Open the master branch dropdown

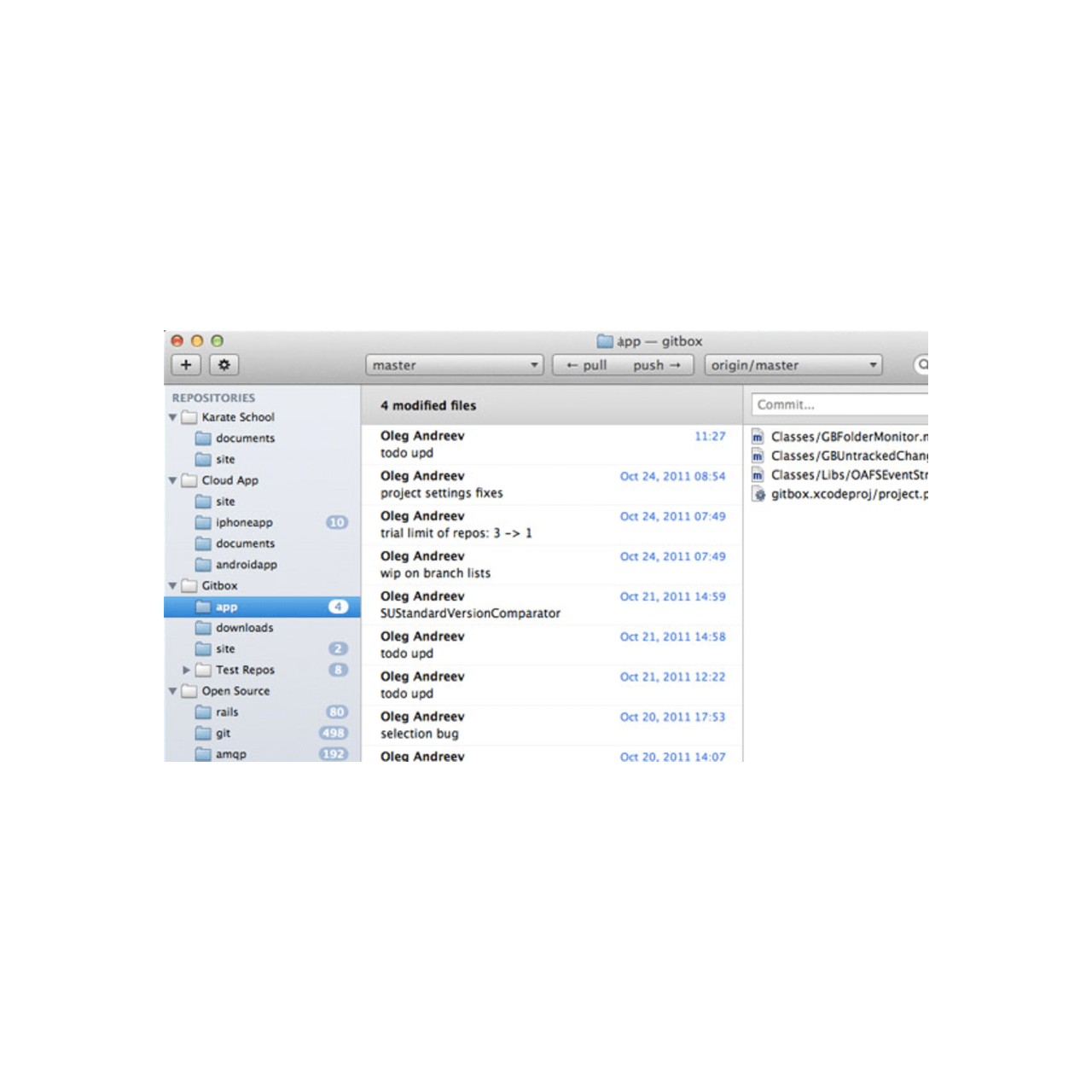pyautogui.click(x=454, y=364)
